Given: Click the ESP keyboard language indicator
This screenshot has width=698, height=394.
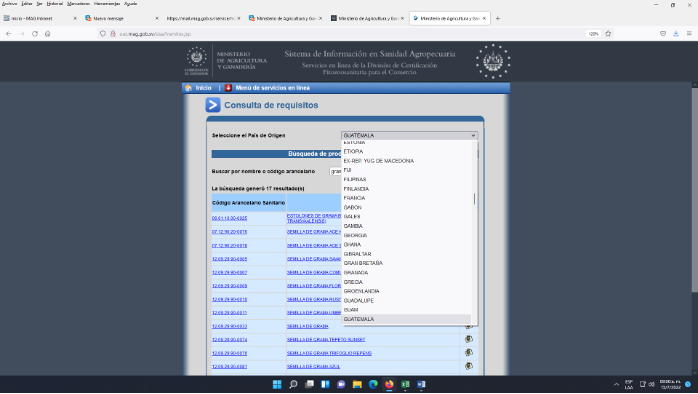Looking at the screenshot, I should 629,384.
